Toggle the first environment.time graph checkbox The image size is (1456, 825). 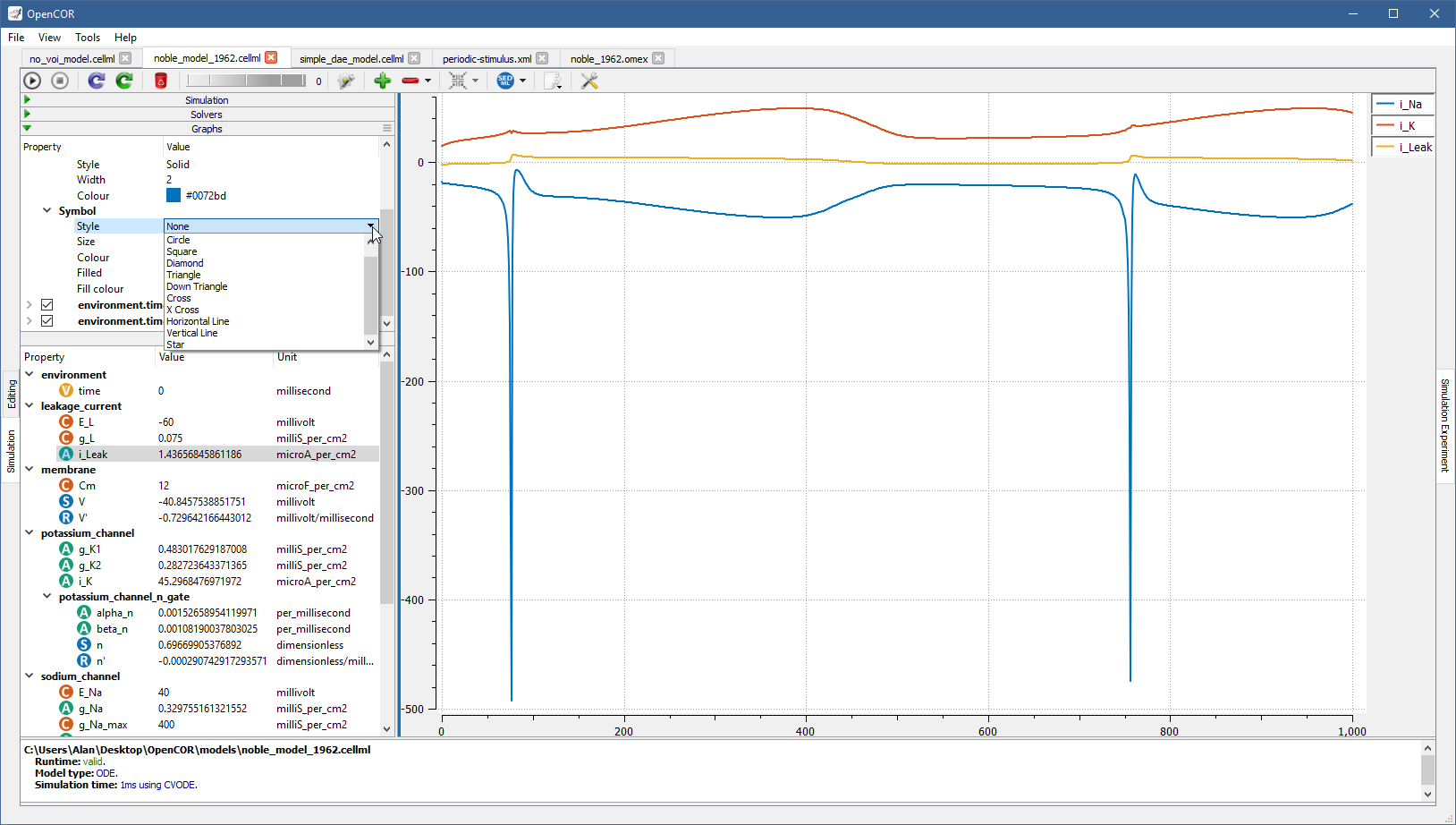pos(47,305)
